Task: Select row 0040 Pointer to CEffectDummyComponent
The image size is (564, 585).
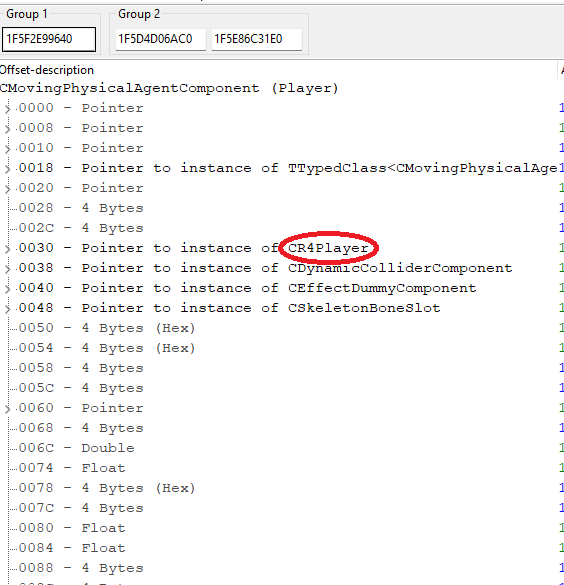Action: pos(247,288)
